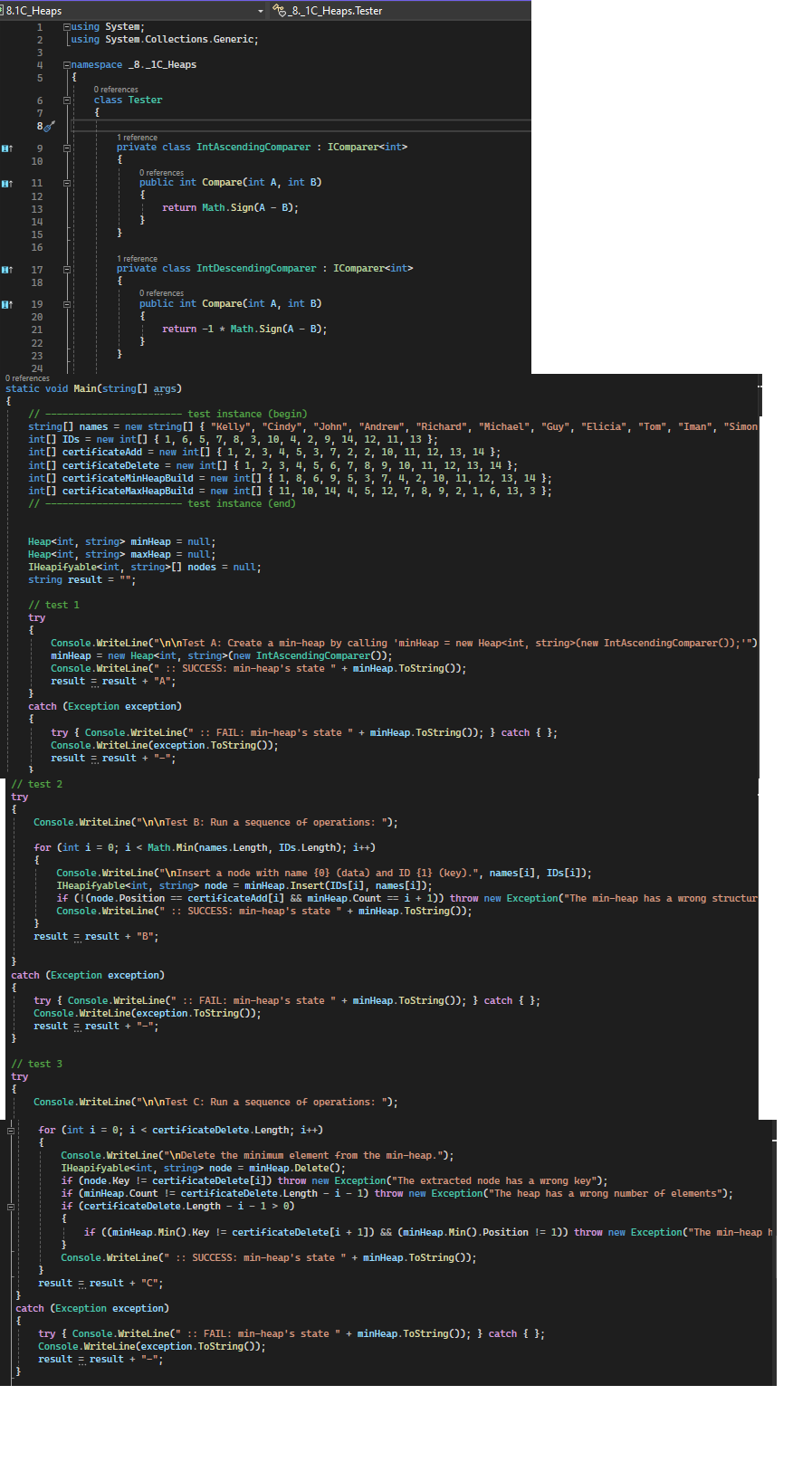Click 'minHeap.Delete()' call in test 3
This screenshot has width=812, height=1471.
click(294, 1168)
